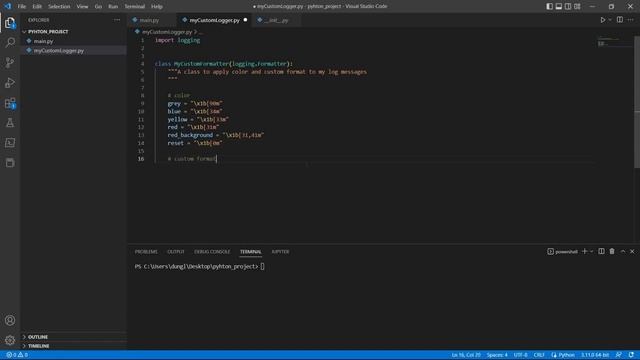Select the 3.11.0 64-bit interpreter
This screenshot has height=360, width=640.
(595, 355)
